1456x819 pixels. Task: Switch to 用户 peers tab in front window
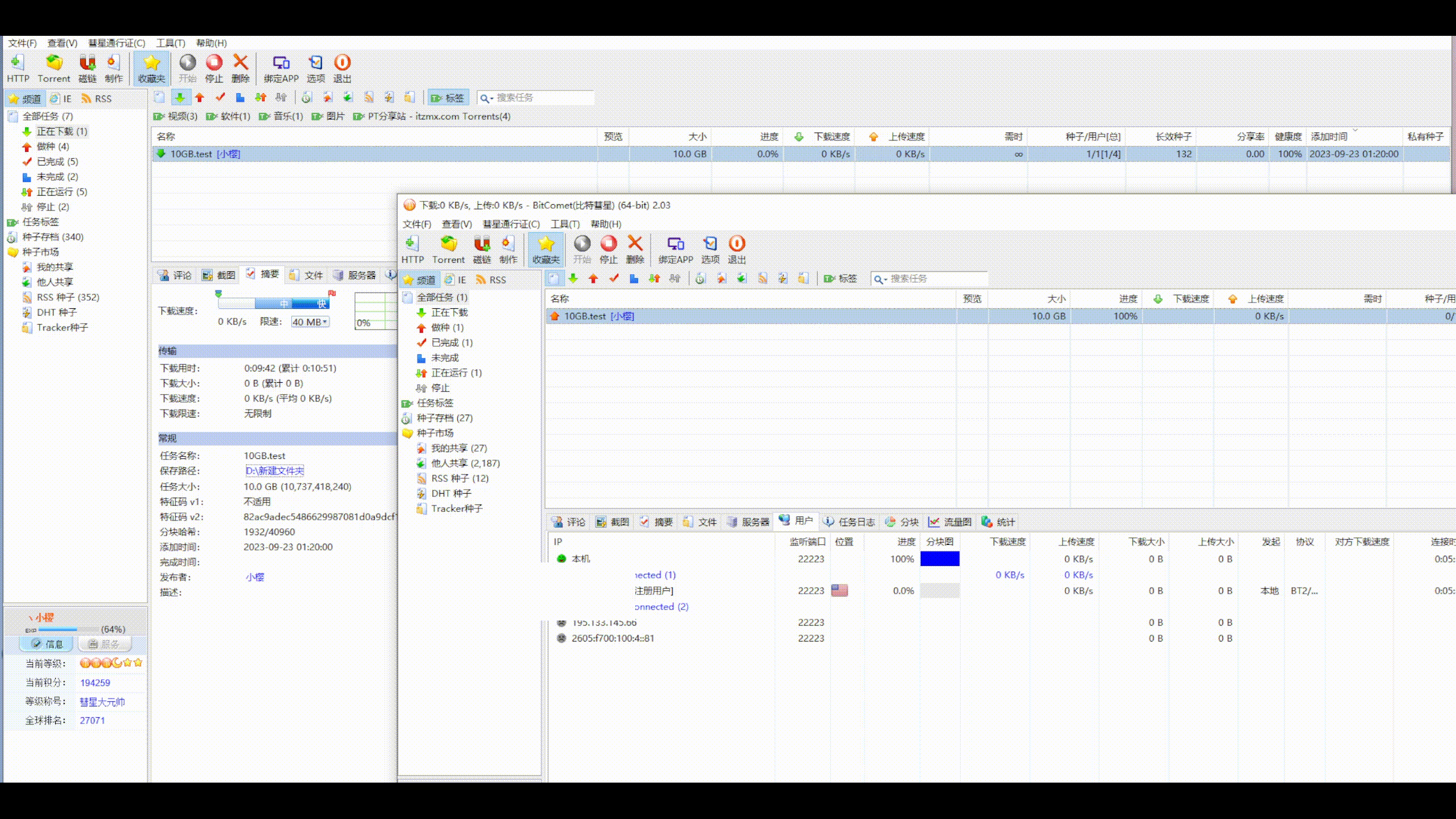796,521
